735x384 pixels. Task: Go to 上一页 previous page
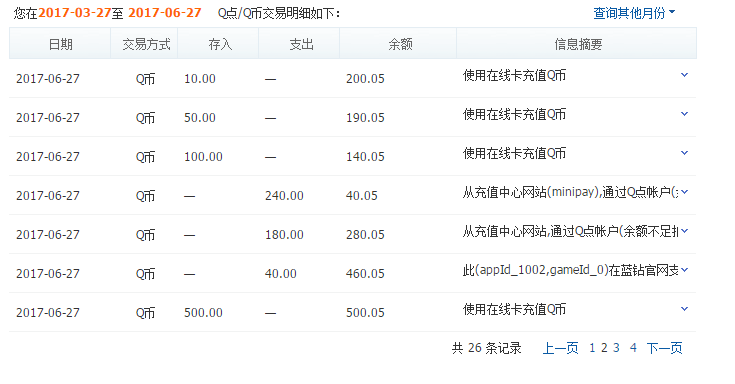pos(560,348)
